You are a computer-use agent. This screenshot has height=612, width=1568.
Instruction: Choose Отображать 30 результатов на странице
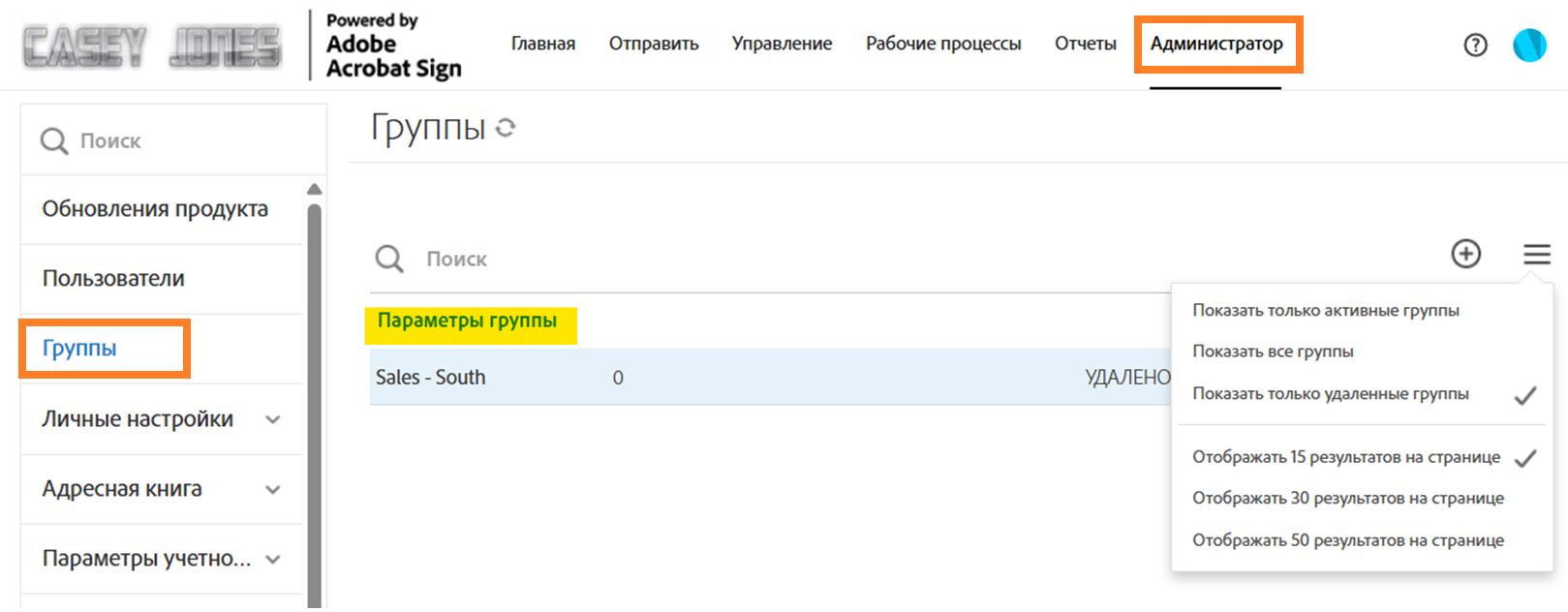pyautogui.click(x=1347, y=498)
